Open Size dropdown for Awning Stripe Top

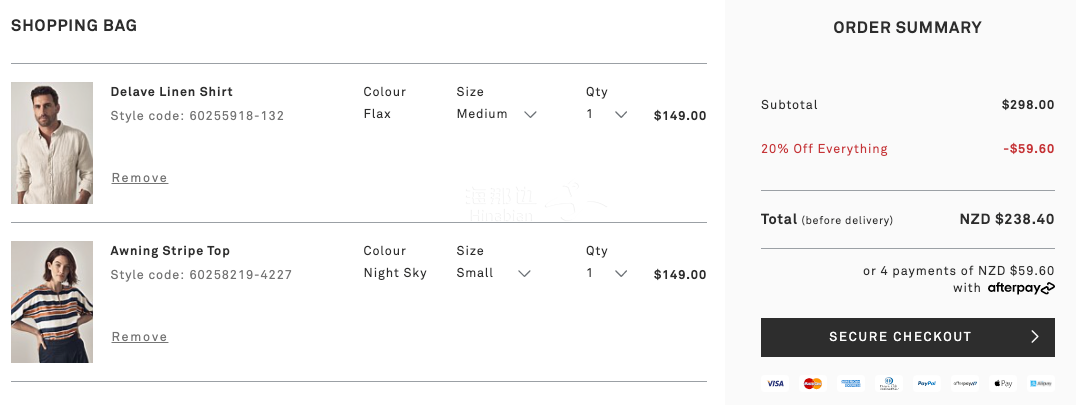(x=493, y=273)
